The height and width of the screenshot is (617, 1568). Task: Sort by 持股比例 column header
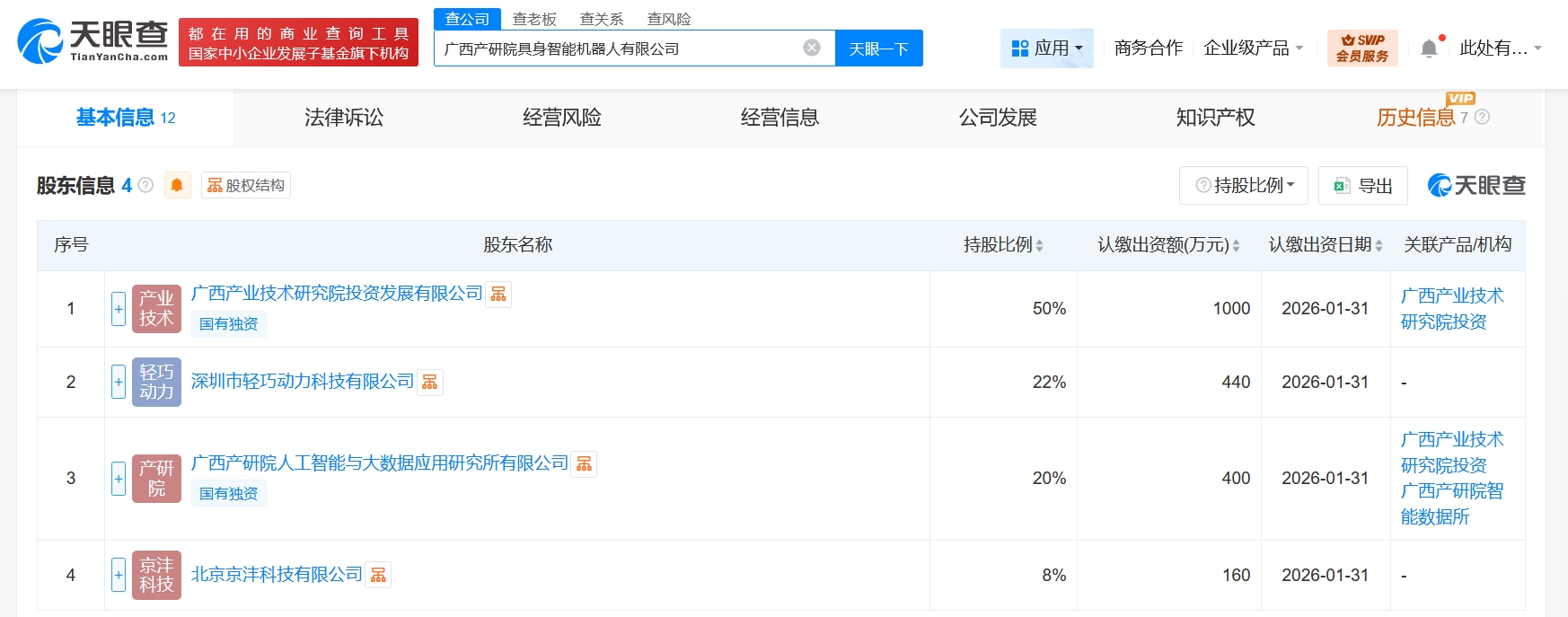tap(1002, 245)
